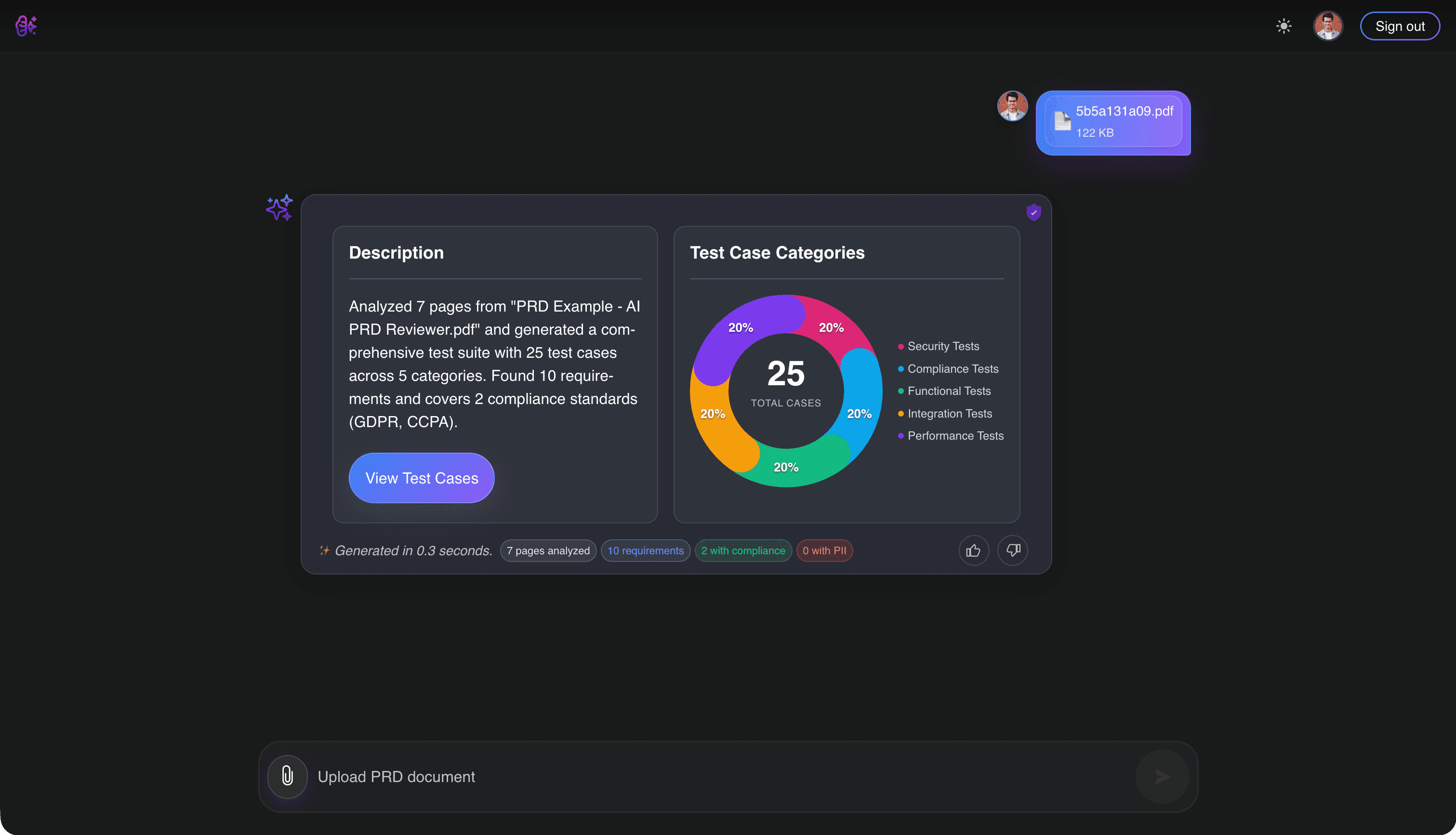The image size is (1456, 835).
Task: Click the 2 with compliance tag
Action: click(x=743, y=550)
